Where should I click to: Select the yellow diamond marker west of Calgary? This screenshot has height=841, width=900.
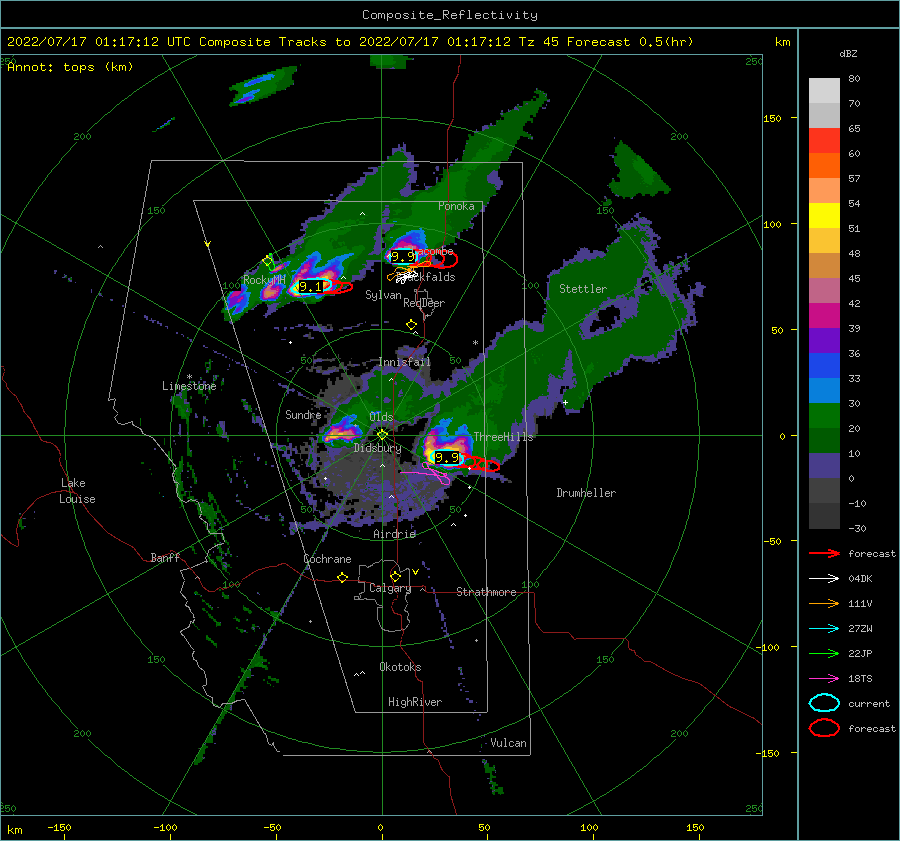click(x=343, y=578)
